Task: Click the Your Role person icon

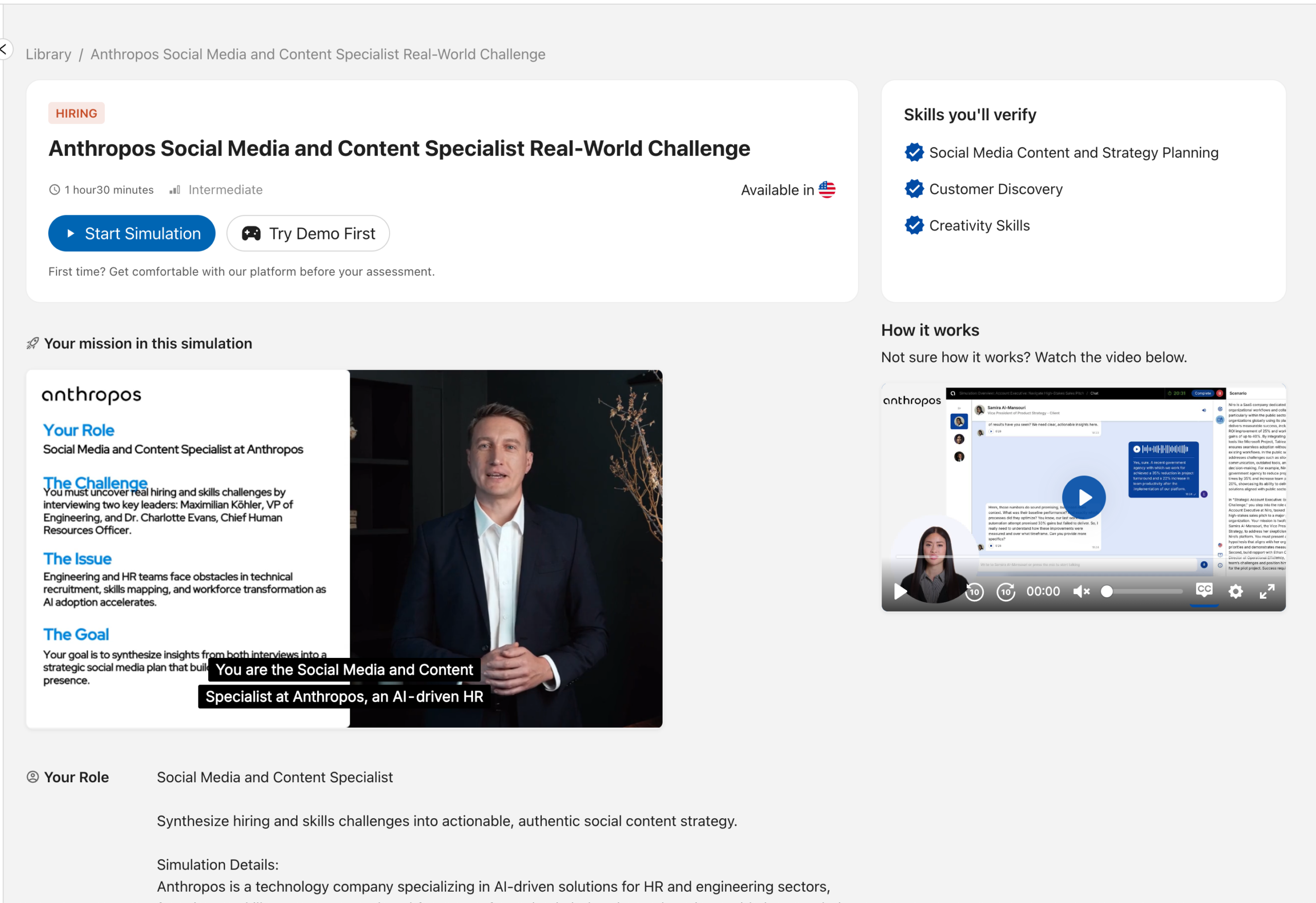Action: 33,777
